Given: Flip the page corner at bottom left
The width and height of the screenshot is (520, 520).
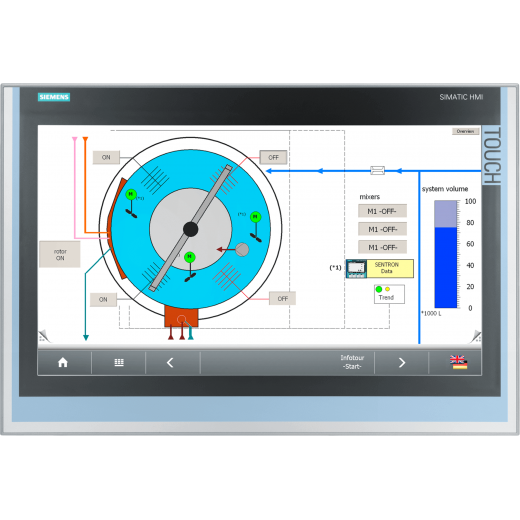Looking at the screenshot, I should (44, 336).
